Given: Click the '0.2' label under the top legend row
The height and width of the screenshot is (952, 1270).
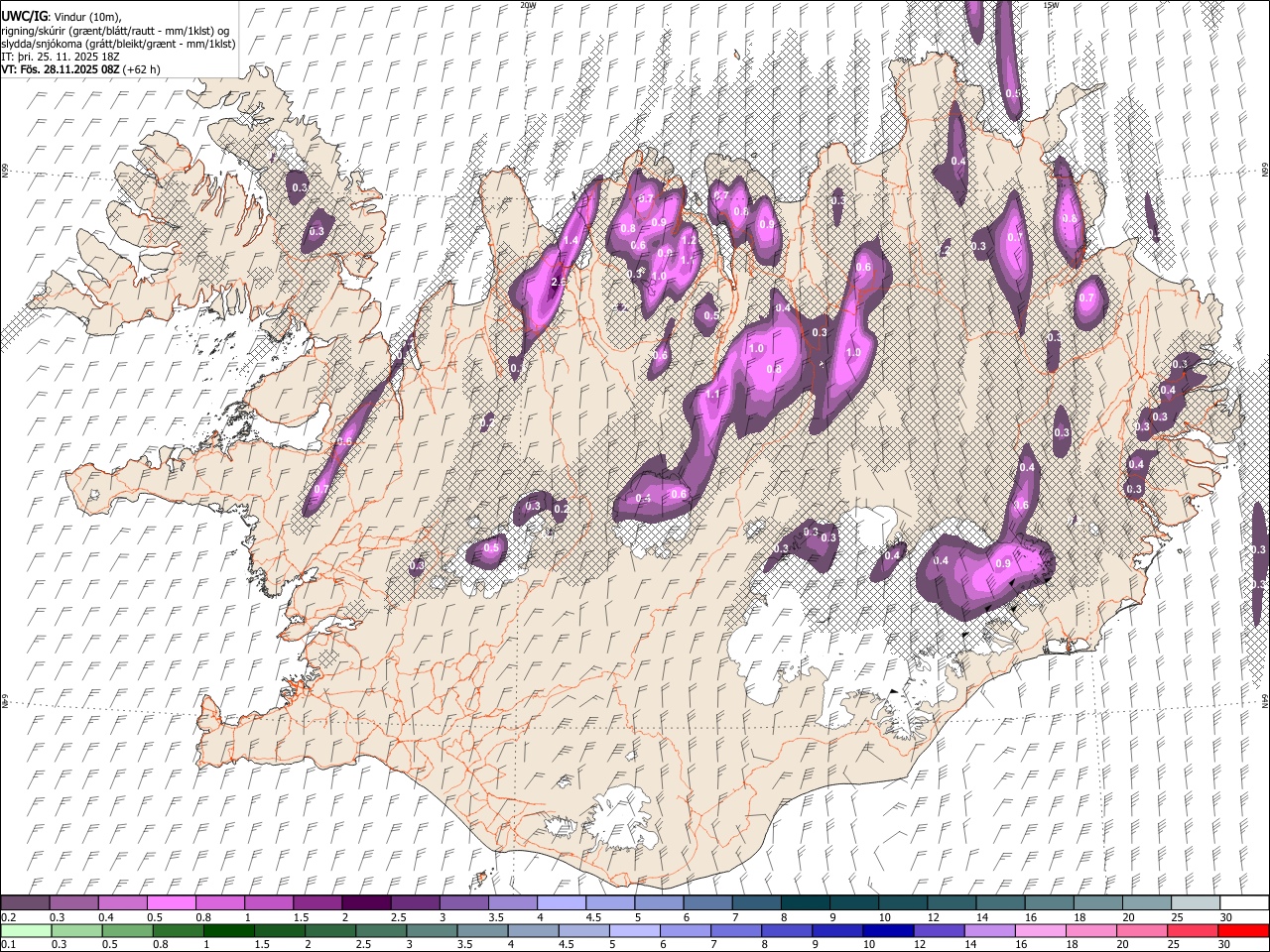Looking at the screenshot, I should [x=8, y=917].
